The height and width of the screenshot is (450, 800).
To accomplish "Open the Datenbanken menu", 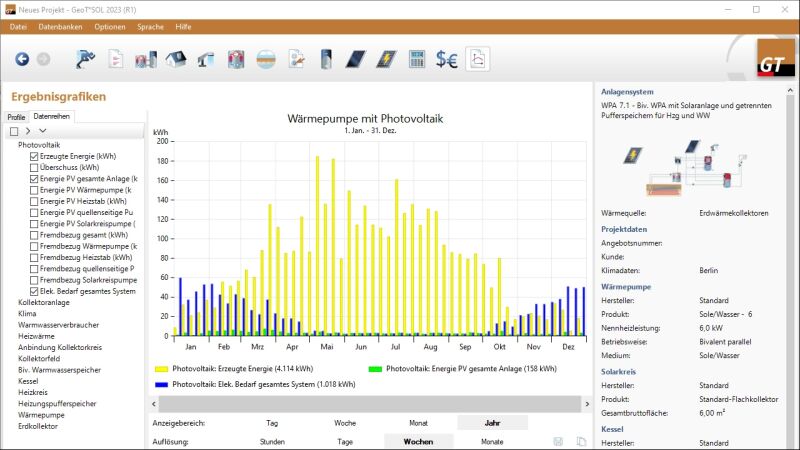I will click(x=58, y=26).
